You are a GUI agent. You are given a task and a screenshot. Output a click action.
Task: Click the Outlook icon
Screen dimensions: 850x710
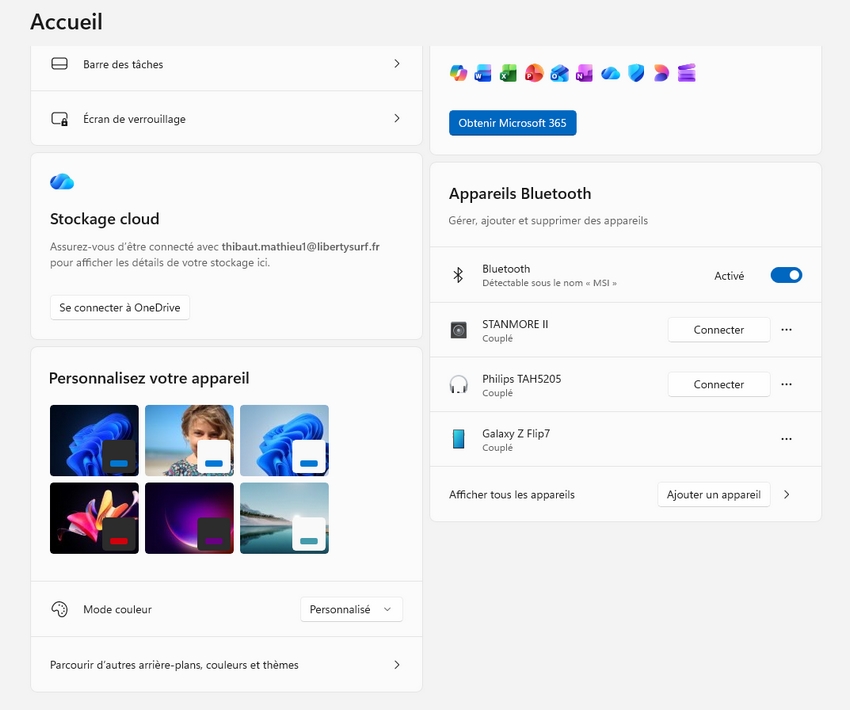[559, 73]
